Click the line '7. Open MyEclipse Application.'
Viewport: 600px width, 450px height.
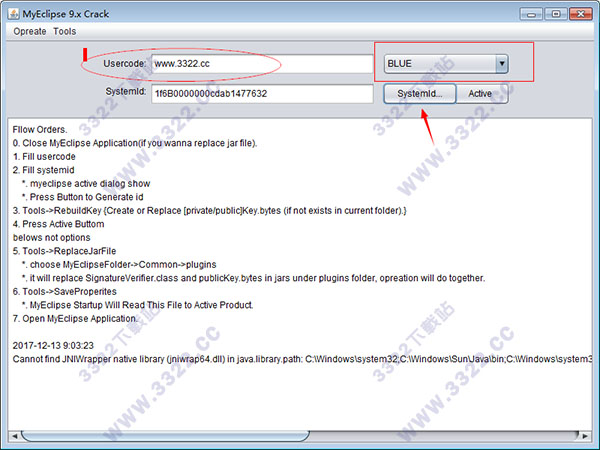(x=75, y=318)
